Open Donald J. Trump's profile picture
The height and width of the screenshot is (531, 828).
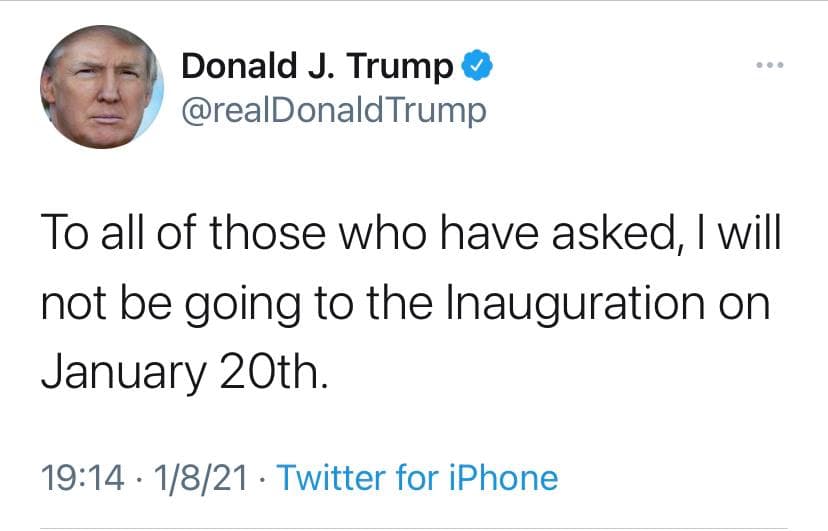[102, 87]
